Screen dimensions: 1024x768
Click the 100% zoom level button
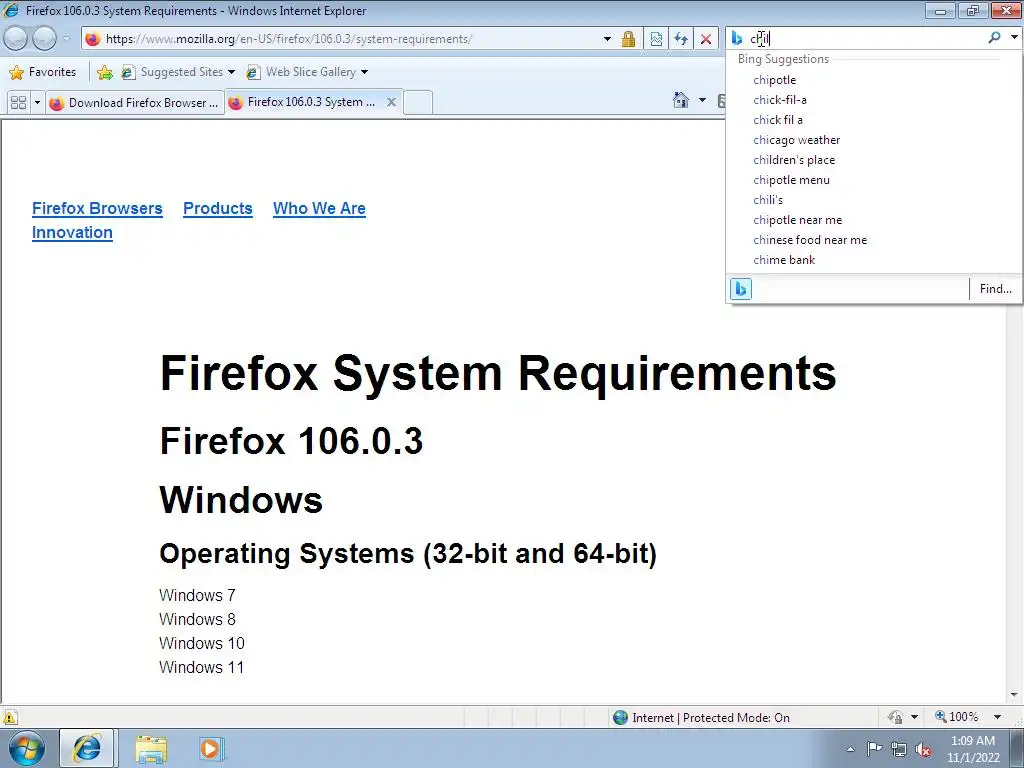957,716
